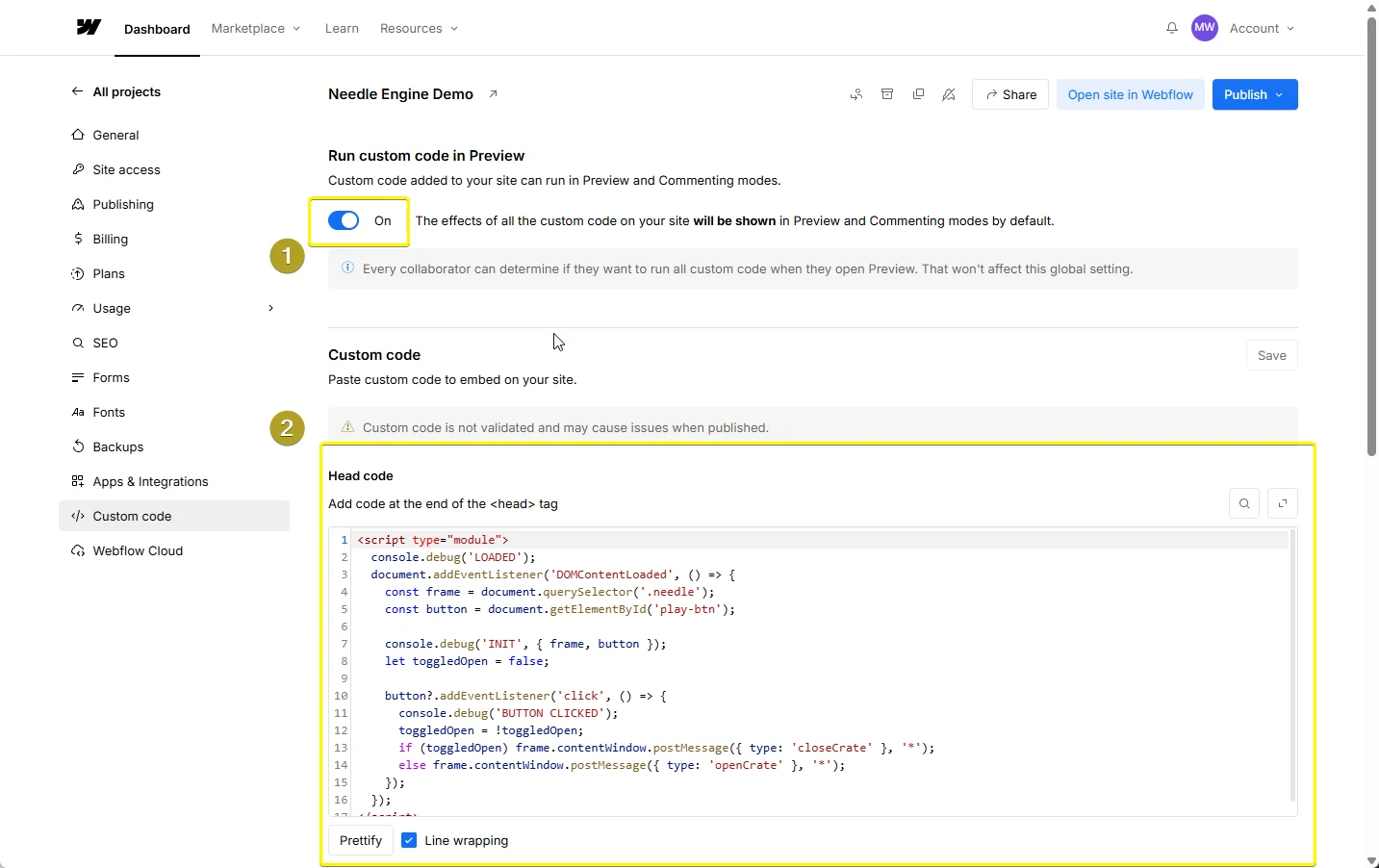Open the Publish button dropdown arrow
1379x868 pixels.
tap(1279, 94)
